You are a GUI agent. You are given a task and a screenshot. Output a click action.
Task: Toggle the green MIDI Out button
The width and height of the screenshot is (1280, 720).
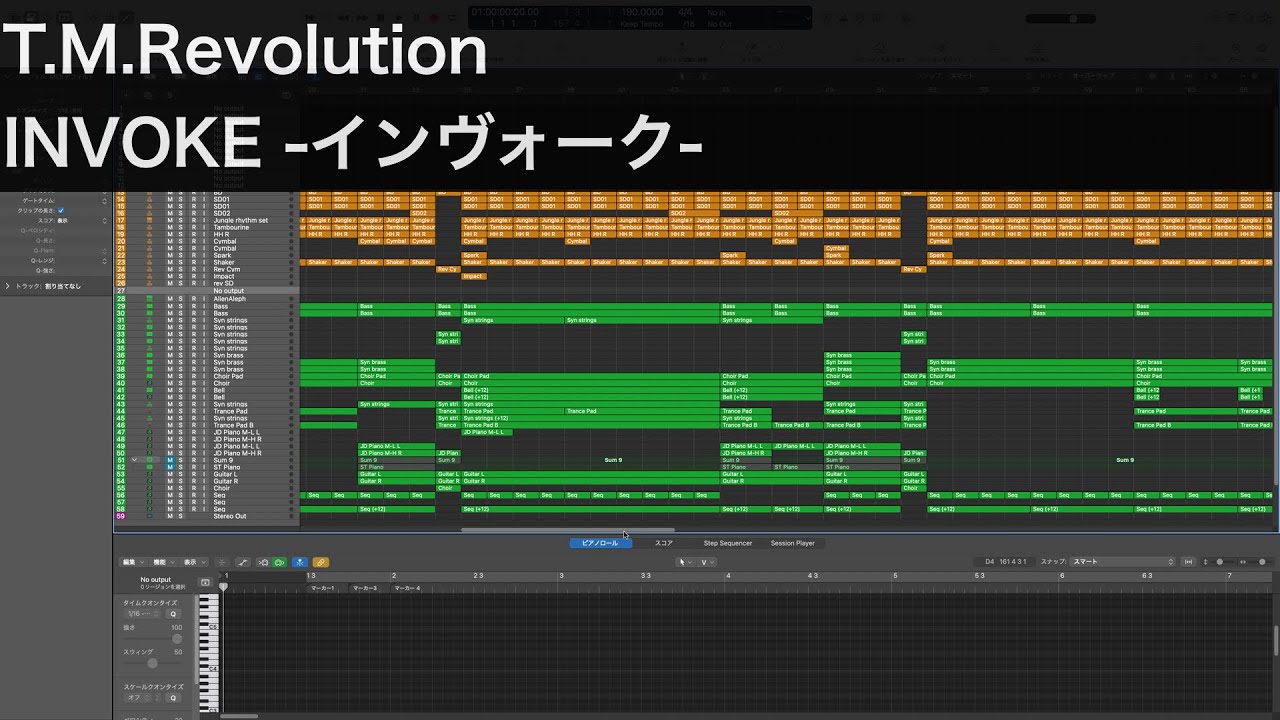(279, 562)
